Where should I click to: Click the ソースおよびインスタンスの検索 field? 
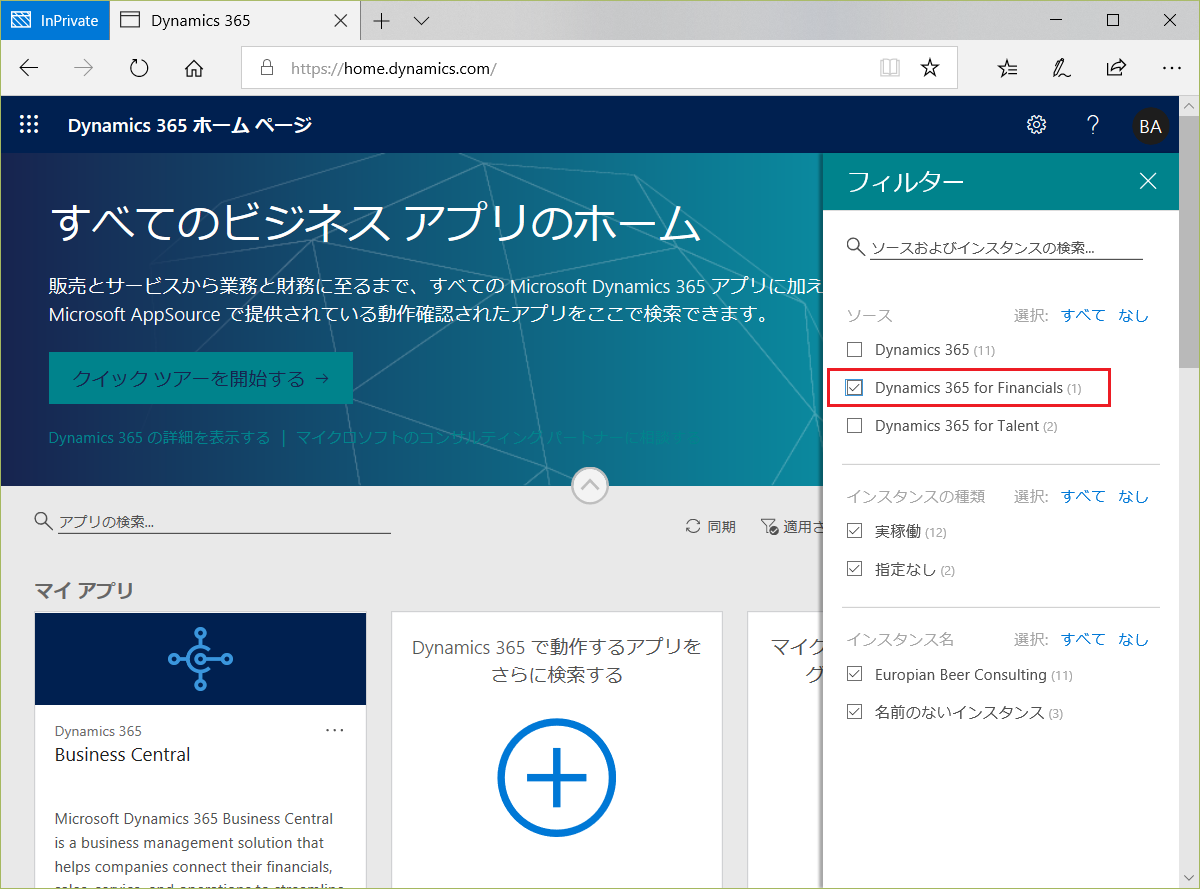(1006, 247)
